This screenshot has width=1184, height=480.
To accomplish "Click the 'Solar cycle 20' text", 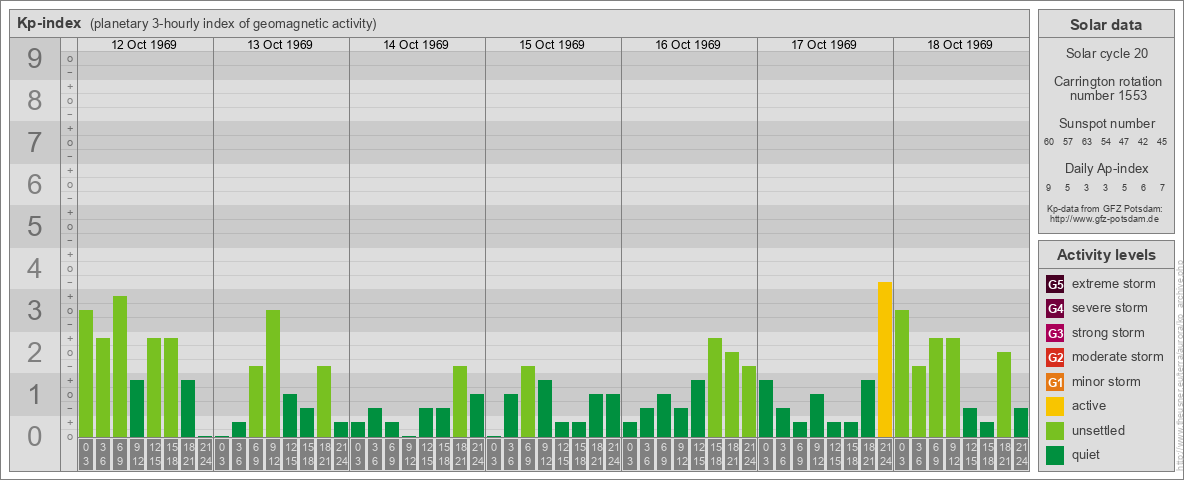I will click(1105, 54).
